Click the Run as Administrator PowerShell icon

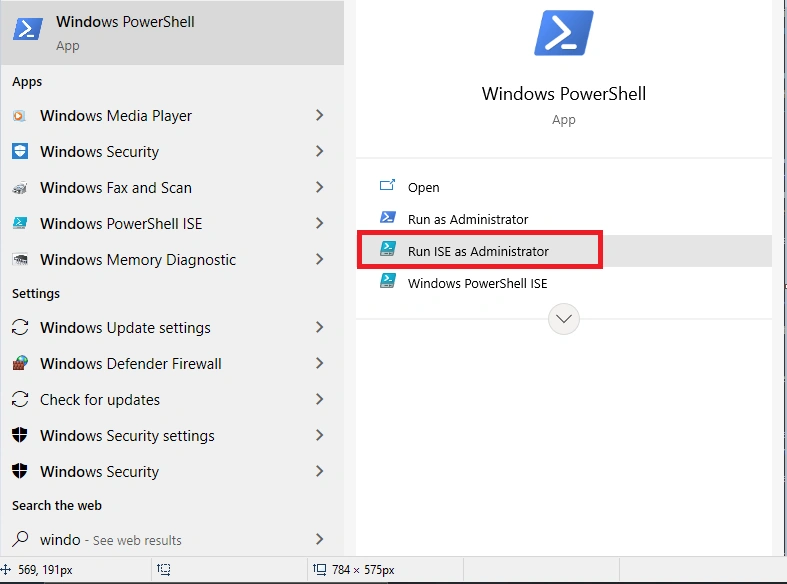click(387, 217)
